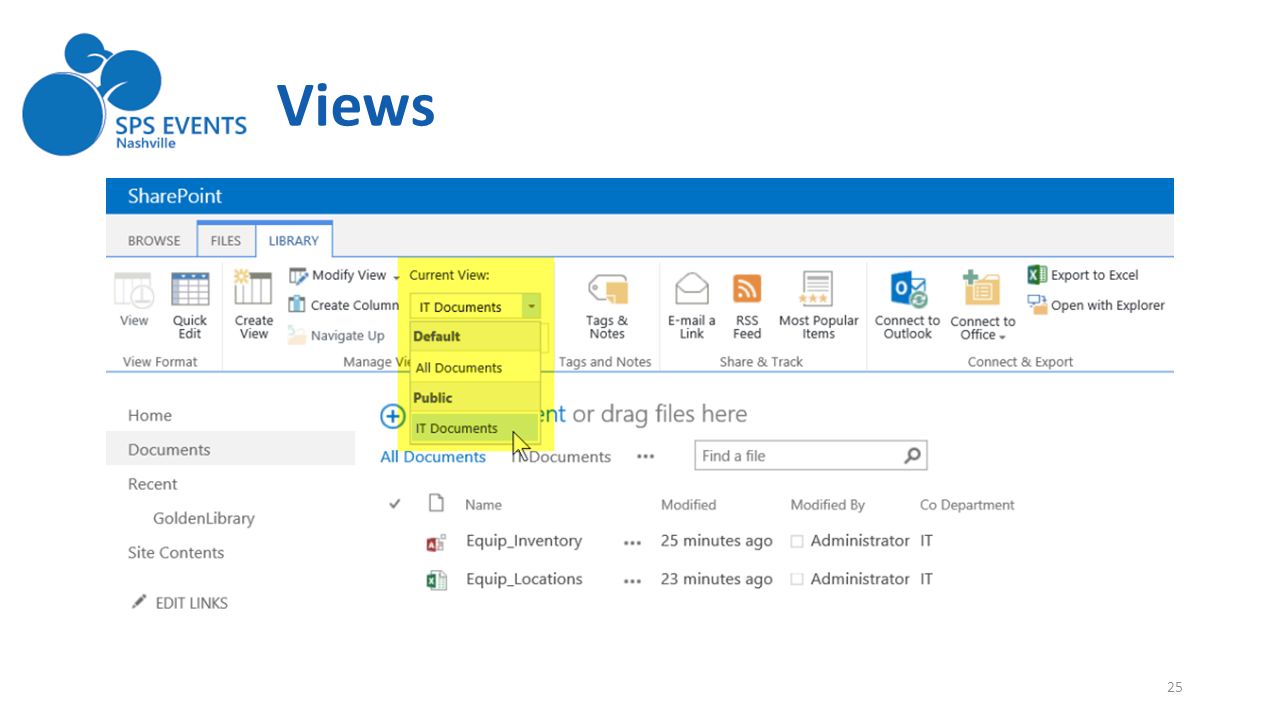Image resolution: width=1280 pixels, height=720 pixels.
Task: Open the views ellipsis next to IT Documents
Action: (x=646, y=456)
